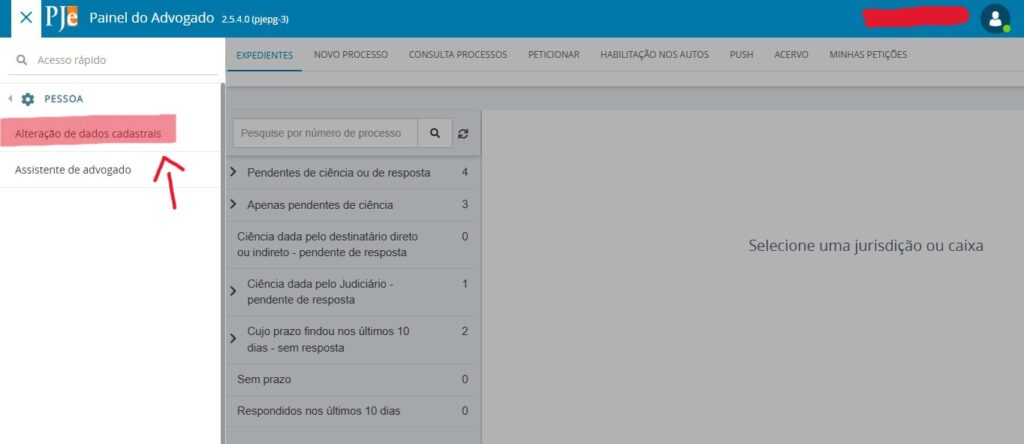This screenshot has width=1024, height=444.
Task: Click the process search magnifier button
Action: point(435,133)
